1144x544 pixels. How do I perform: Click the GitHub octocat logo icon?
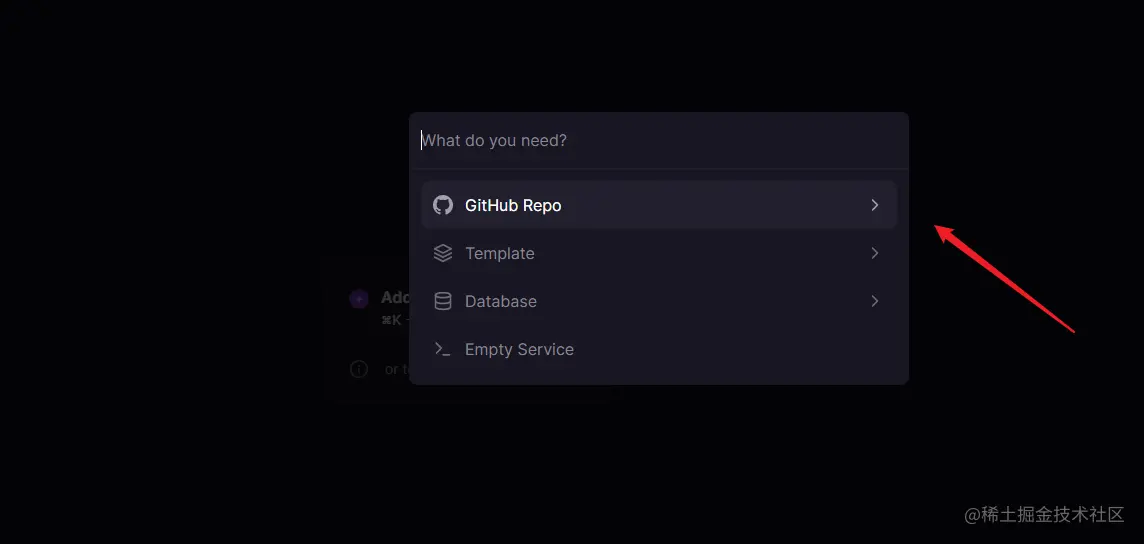pos(443,205)
